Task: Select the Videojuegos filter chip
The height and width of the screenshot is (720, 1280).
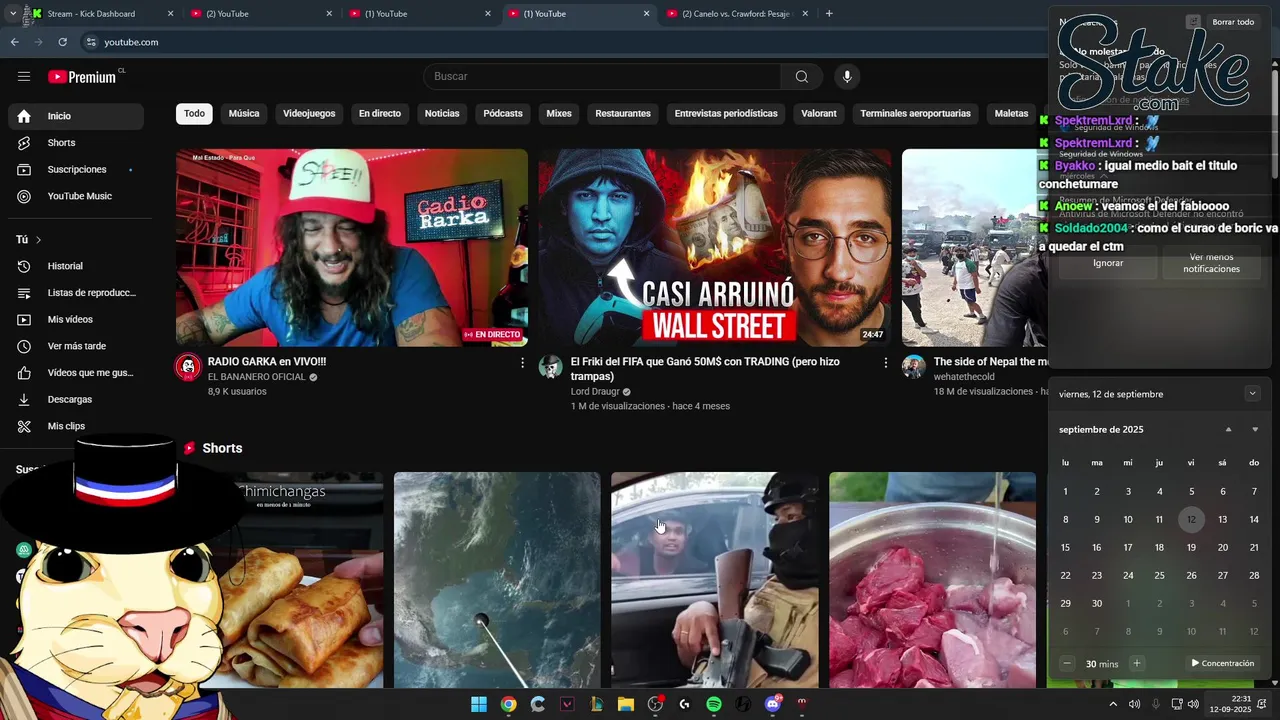Action: click(309, 113)
